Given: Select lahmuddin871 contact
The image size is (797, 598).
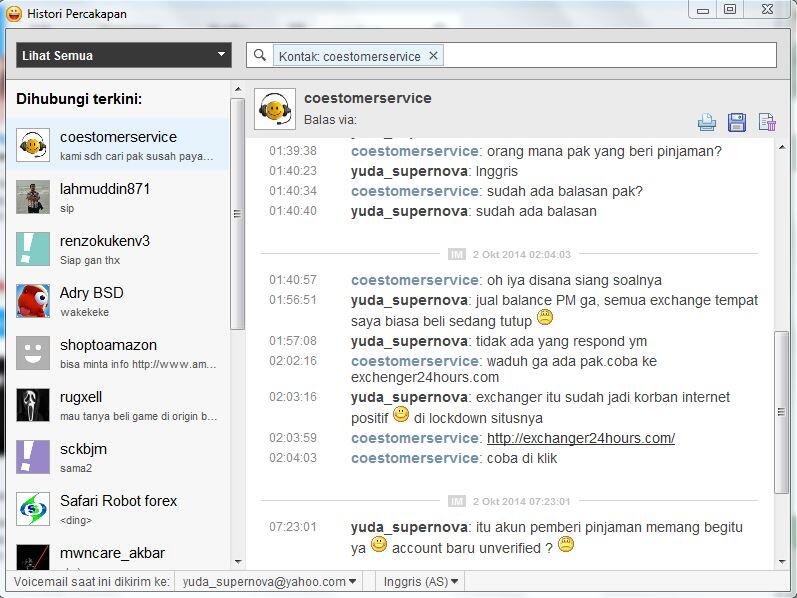Looking at the screenshot, I should pos(118,197).
